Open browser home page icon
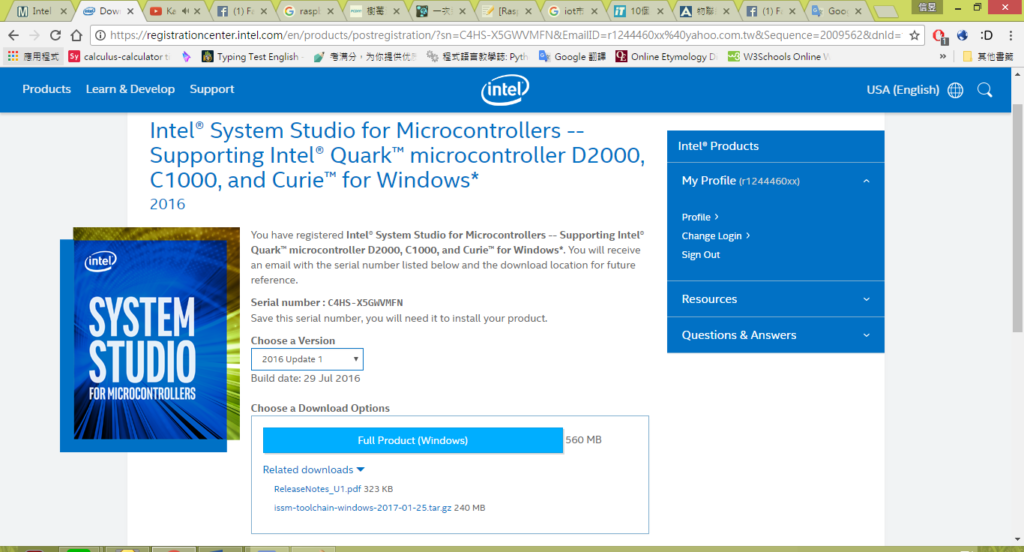 76,35
